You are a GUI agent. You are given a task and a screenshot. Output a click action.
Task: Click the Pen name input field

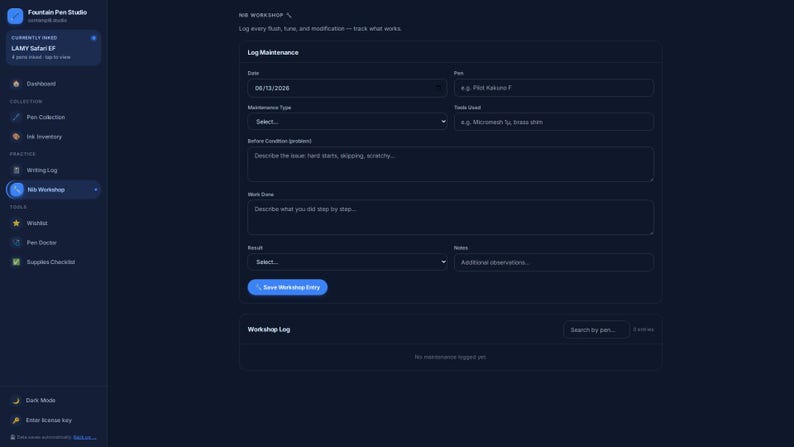click(553, 88)
